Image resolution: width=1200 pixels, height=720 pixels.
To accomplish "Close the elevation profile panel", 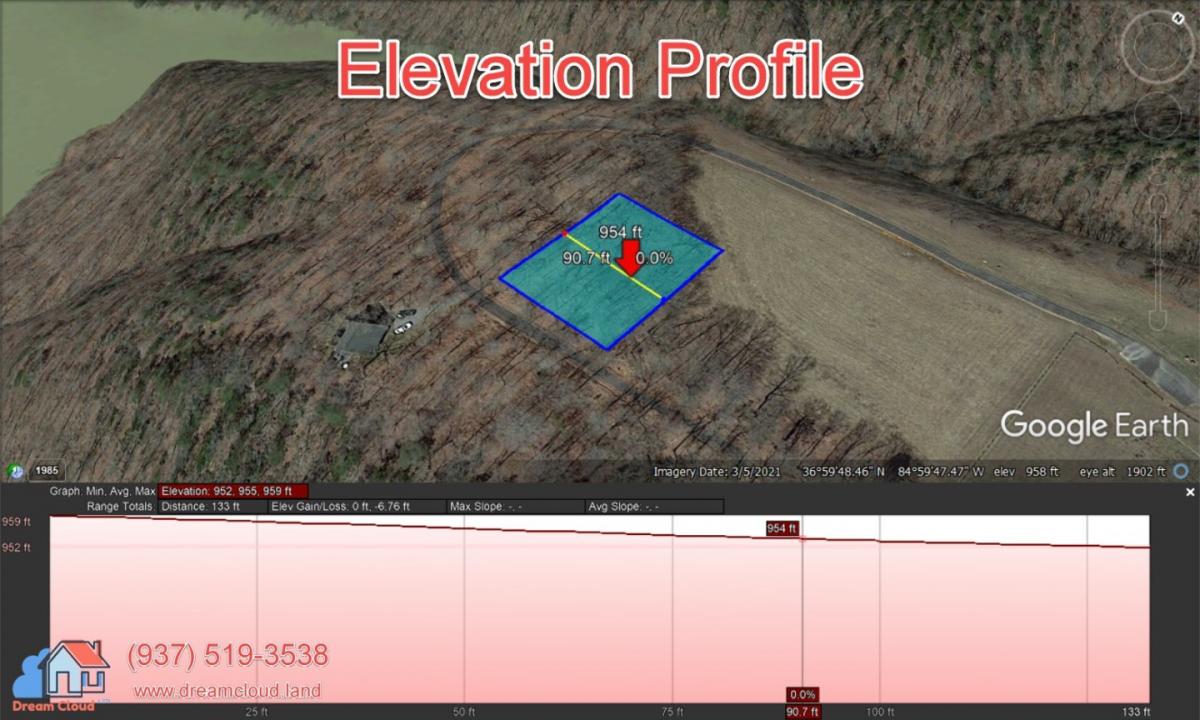I will click(1190, 492).
